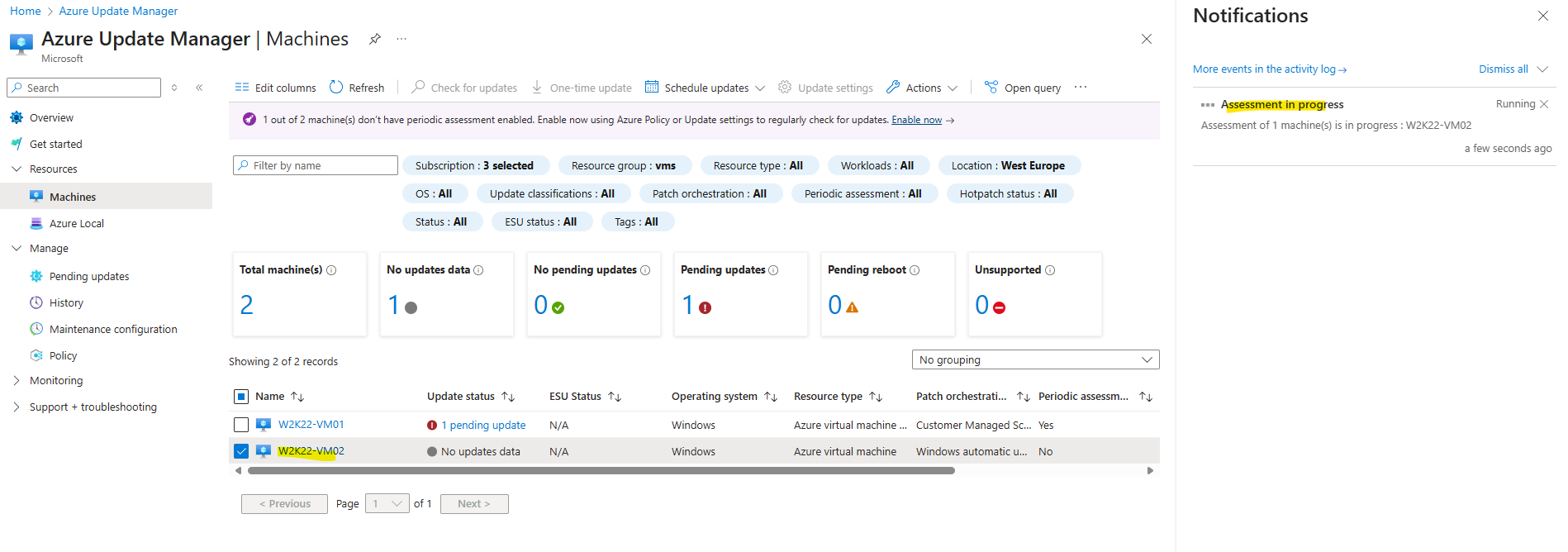Image resolution: width=1568 pixels, height=552 pixels.
Task: Check the W2K22-VM01 row checkbox
Action: tap(241, 425)
